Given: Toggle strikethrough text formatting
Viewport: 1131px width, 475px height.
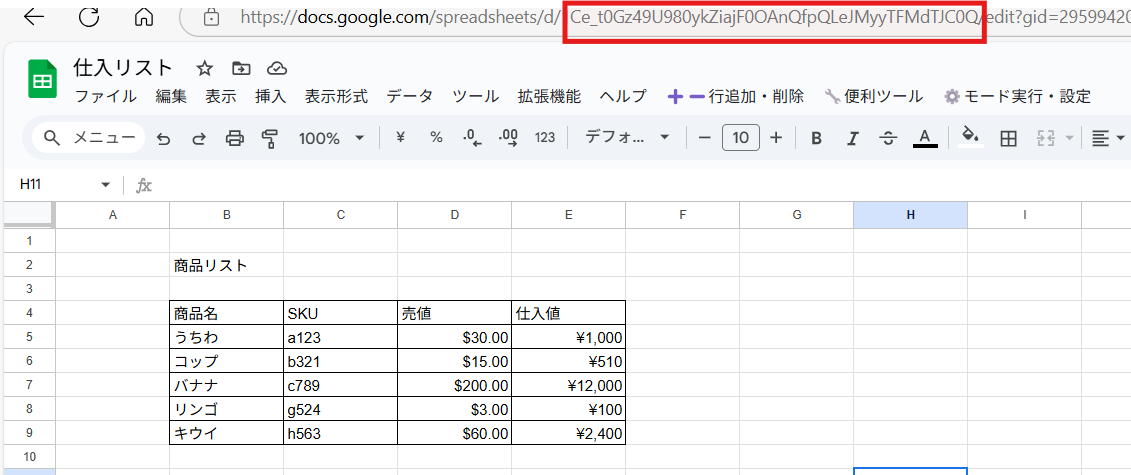Looking at the screenshot, I should [x=888, y=139].
